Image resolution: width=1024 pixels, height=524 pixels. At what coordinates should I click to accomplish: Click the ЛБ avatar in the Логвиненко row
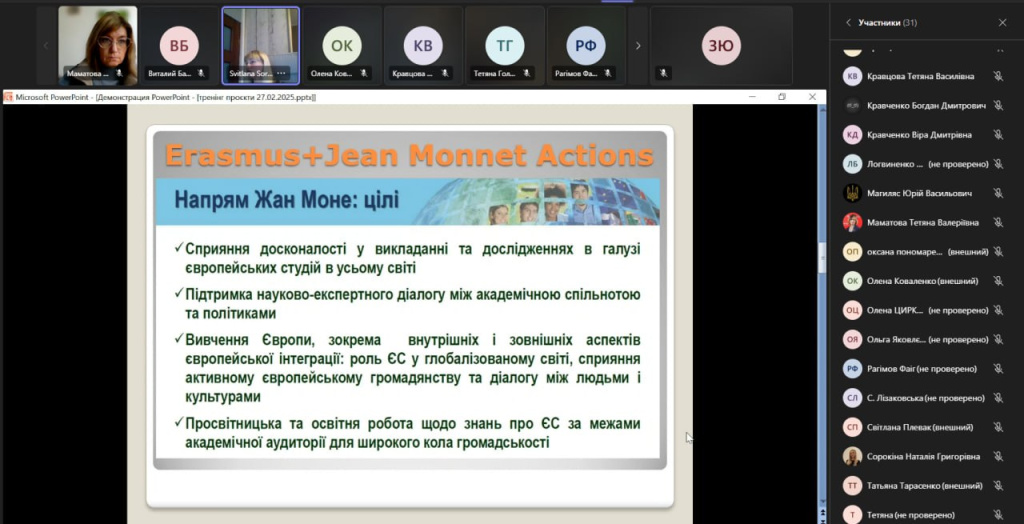[852, 164]
